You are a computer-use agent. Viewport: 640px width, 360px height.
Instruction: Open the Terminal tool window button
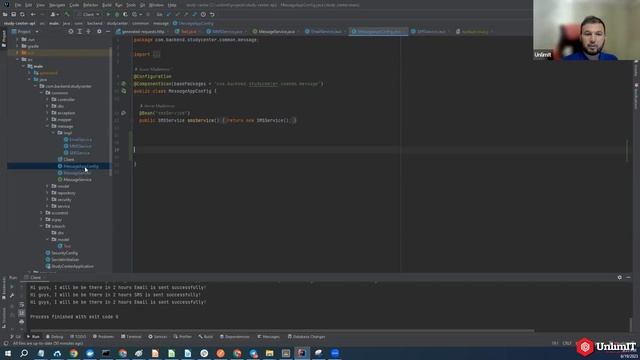(x=131, y=337)
